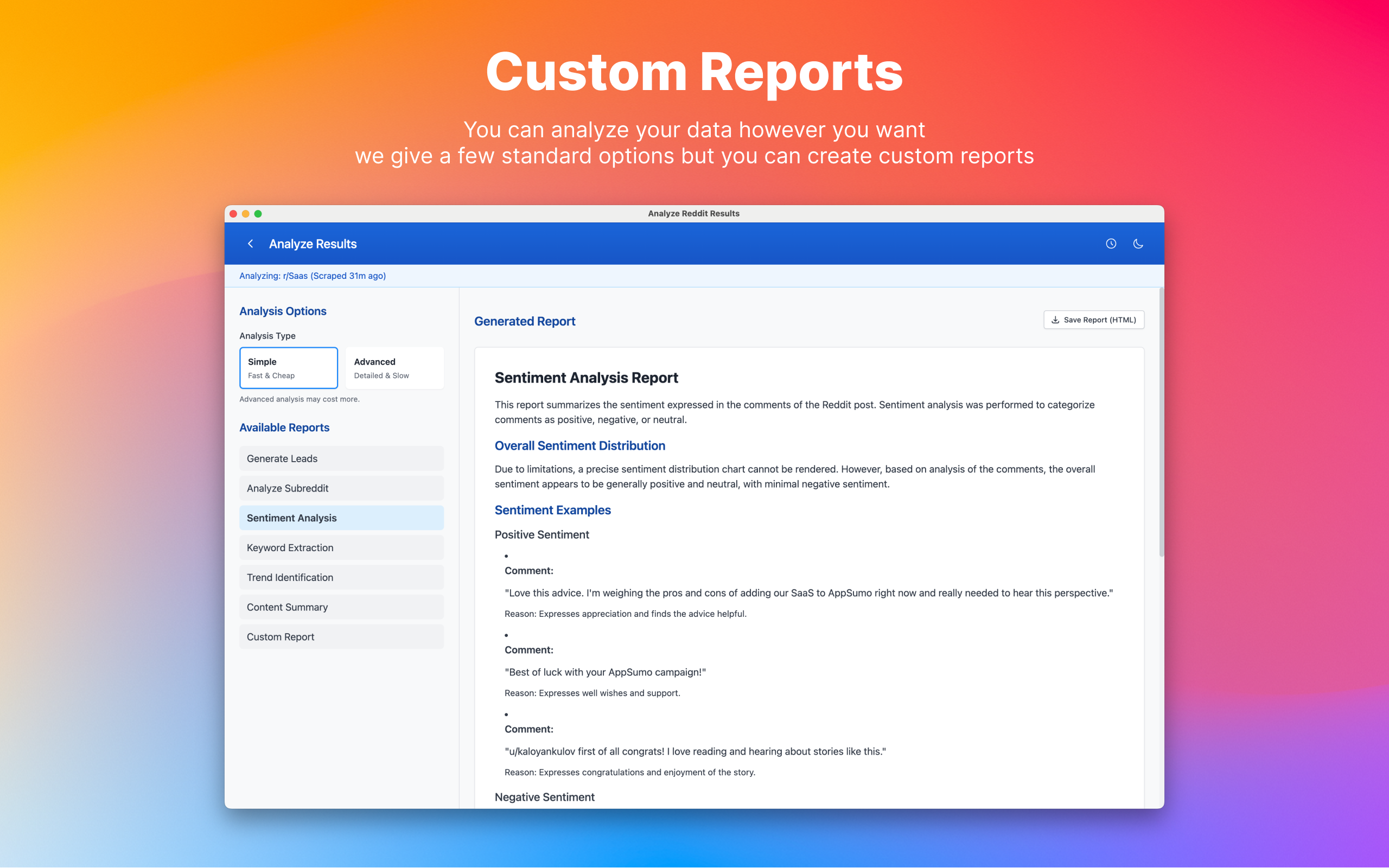Click Save Report (HTML) button
Image resolution: width=1389 pixels, height=868 pixels.
pos(1093,320)
